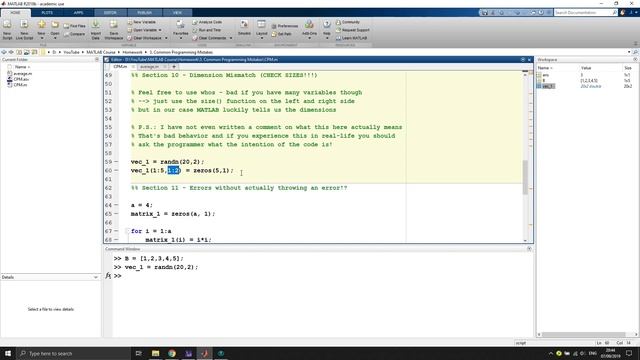Toggle breakpoint dash on line 59
Image resolution: width=640 pixels, height=360 pixels.
pyautogui.click(x=116, y=162)
